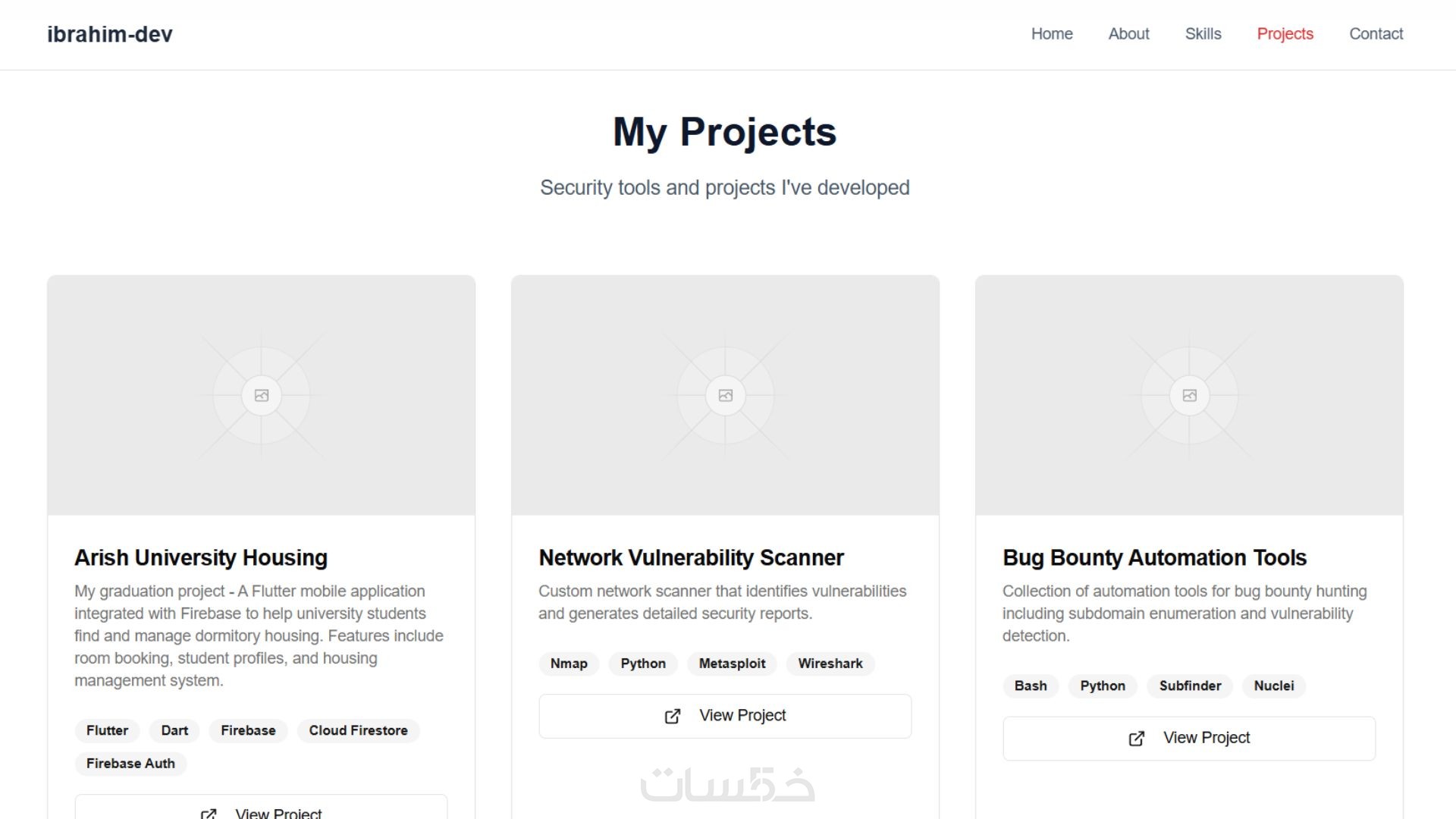Viewport: 1456px width, 819px height.
Task: Click the external link icon in Arish Housing card
Action: pos(209,814)
